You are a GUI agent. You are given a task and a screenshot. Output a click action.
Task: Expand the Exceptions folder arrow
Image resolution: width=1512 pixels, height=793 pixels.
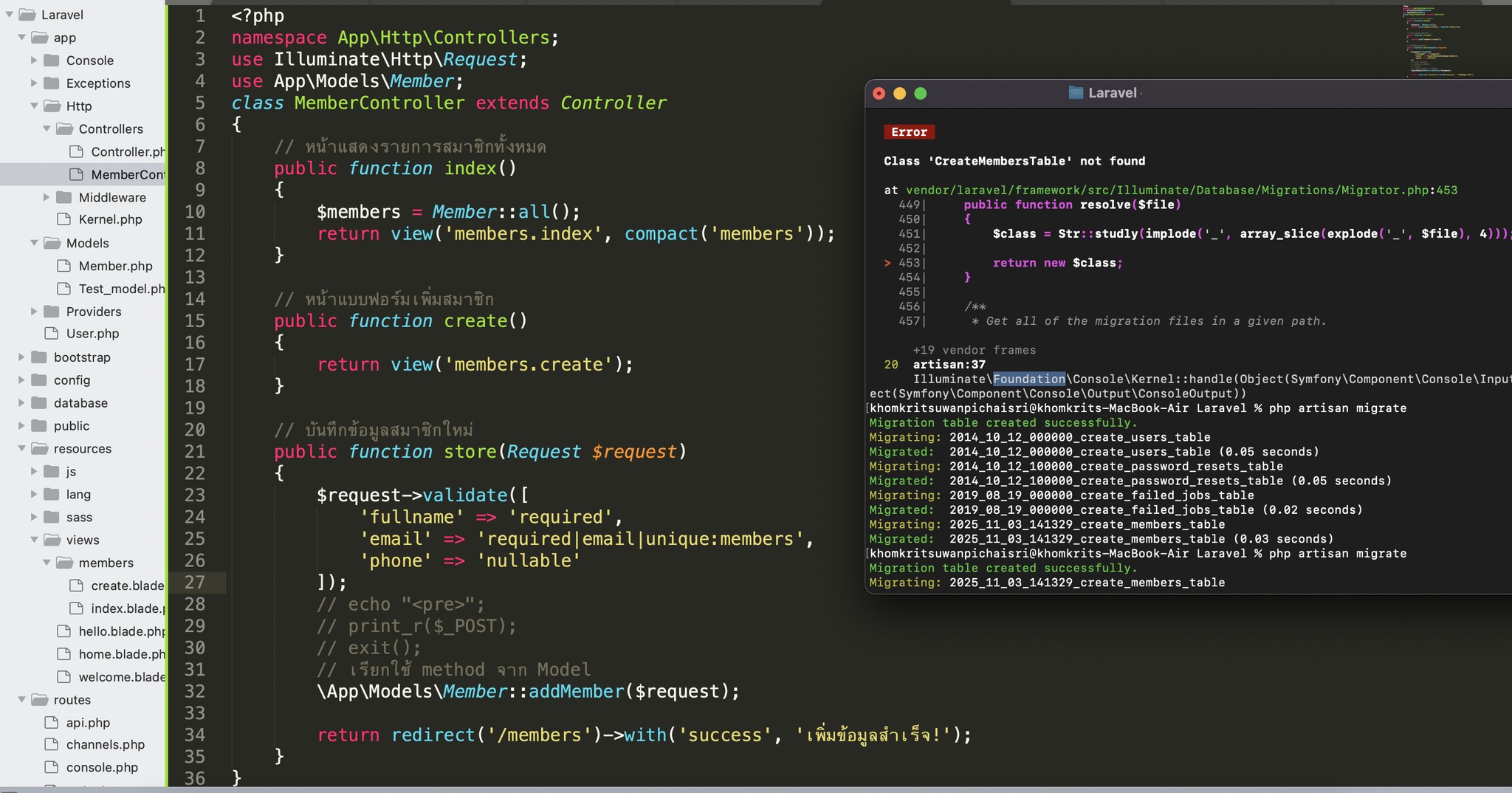tap(34, 83)
